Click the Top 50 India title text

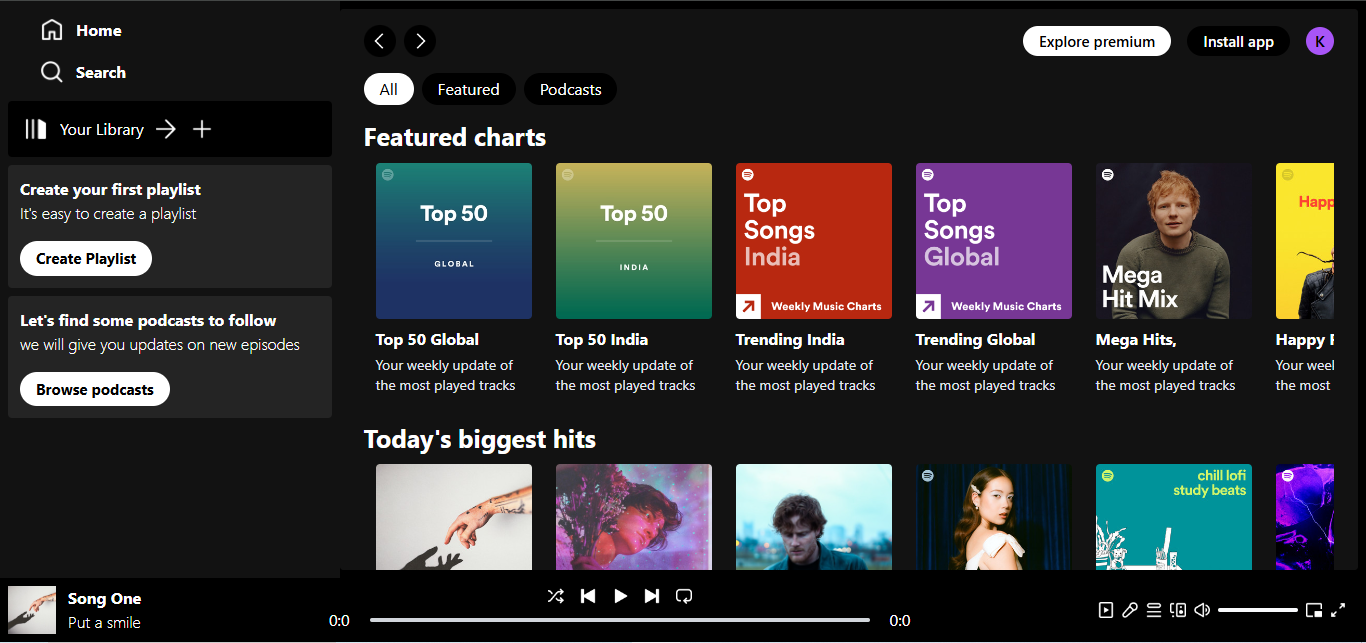(602, 339)
